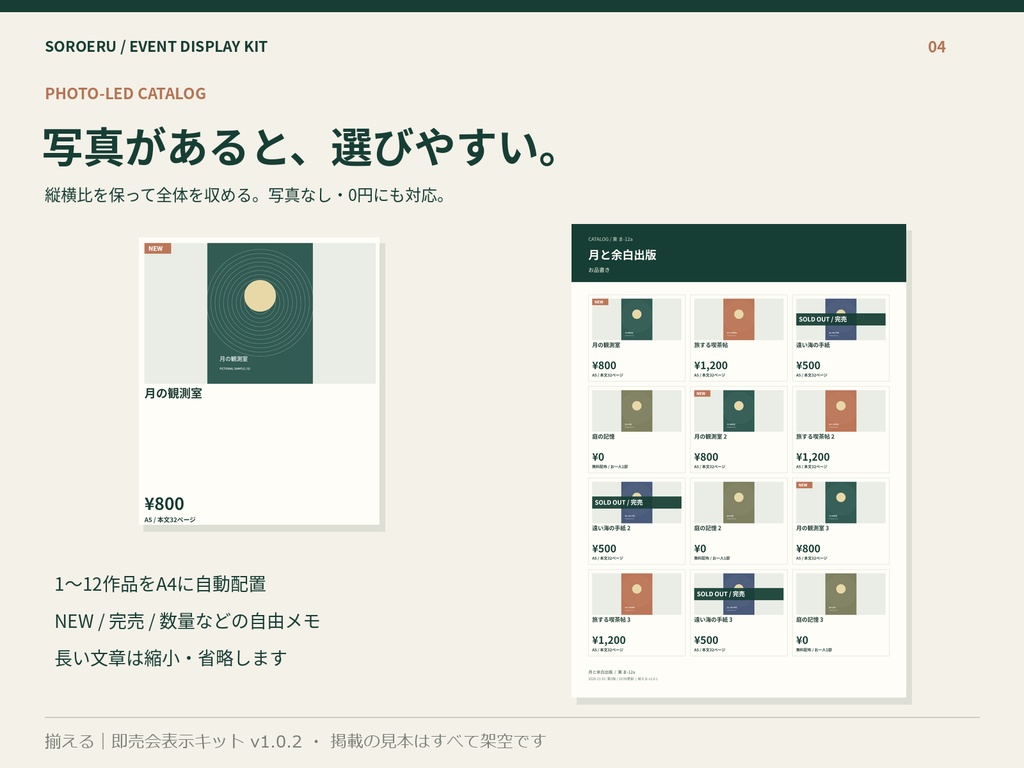The image size is (1024, 768).
Task: Click the SOROERU / EVENT DISPLAY KIT header
Action: pos(156,47)
